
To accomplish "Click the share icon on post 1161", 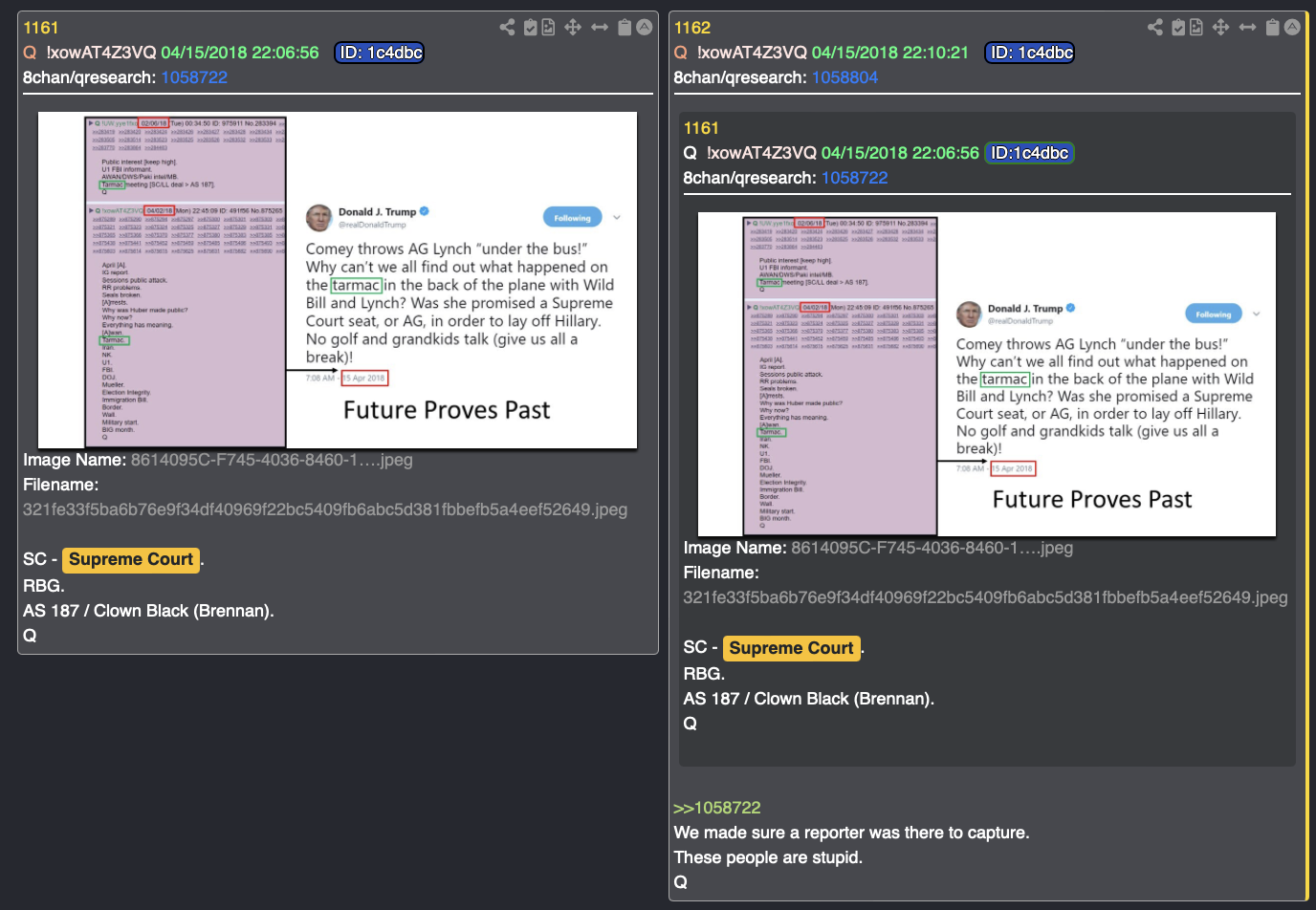I will point(507,27).
